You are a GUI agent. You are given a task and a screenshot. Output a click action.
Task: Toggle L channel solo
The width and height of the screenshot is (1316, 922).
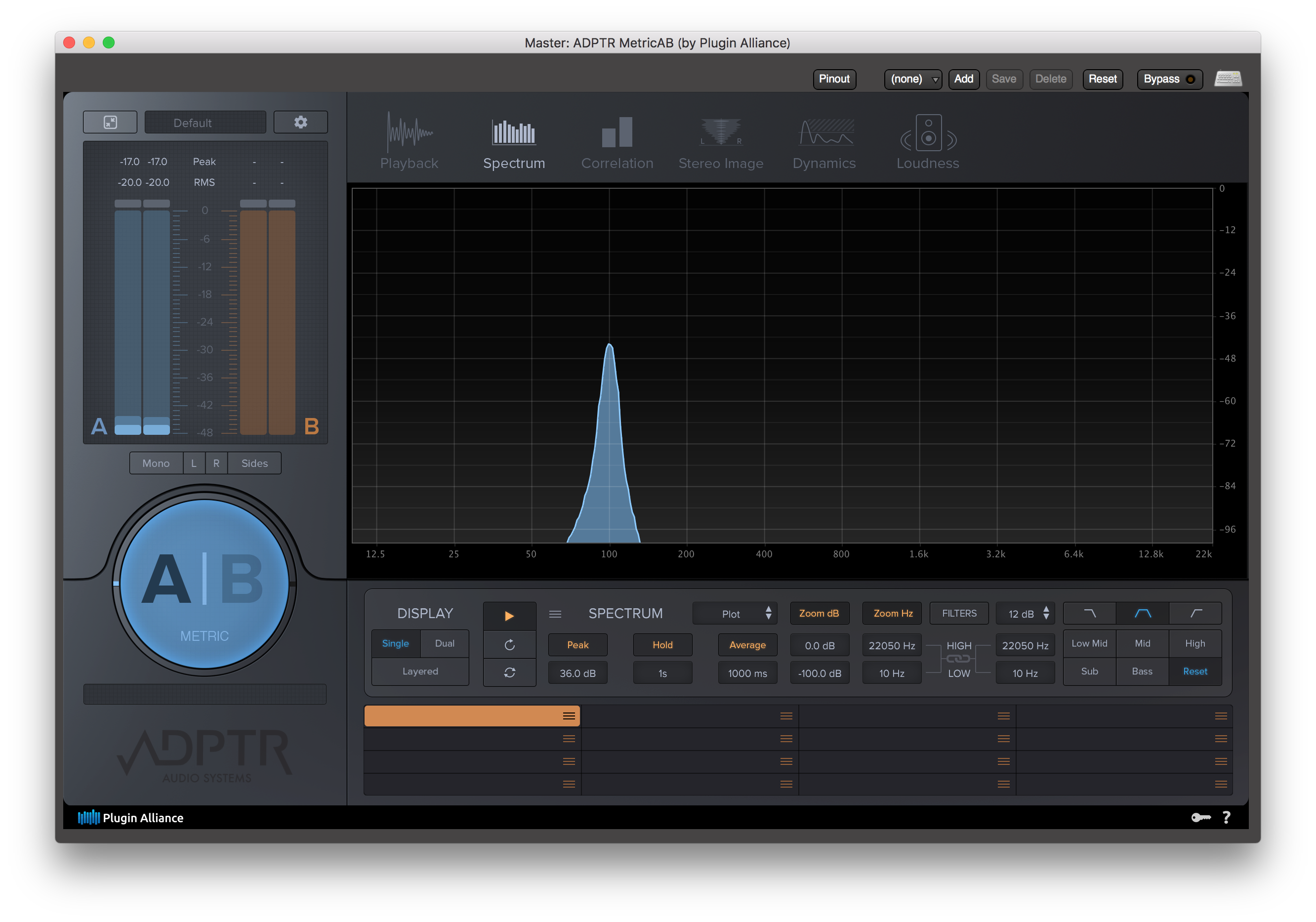194,463
